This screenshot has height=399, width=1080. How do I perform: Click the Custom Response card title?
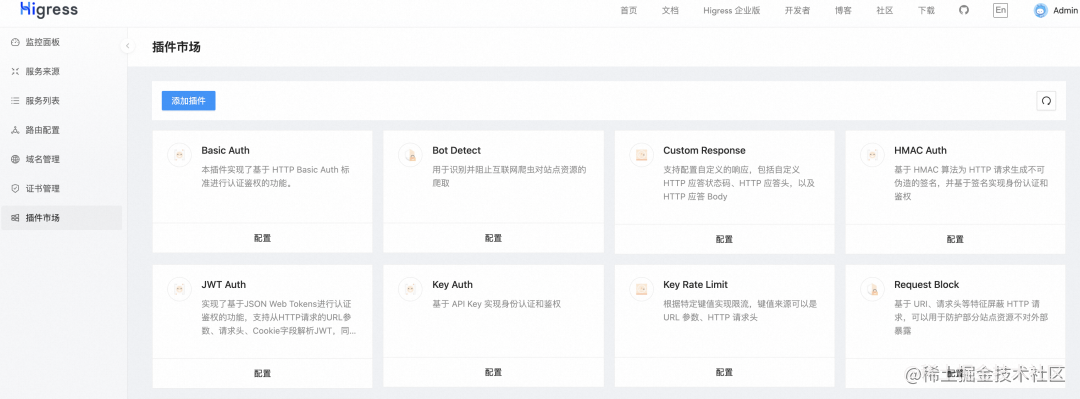tap(704, 150)
